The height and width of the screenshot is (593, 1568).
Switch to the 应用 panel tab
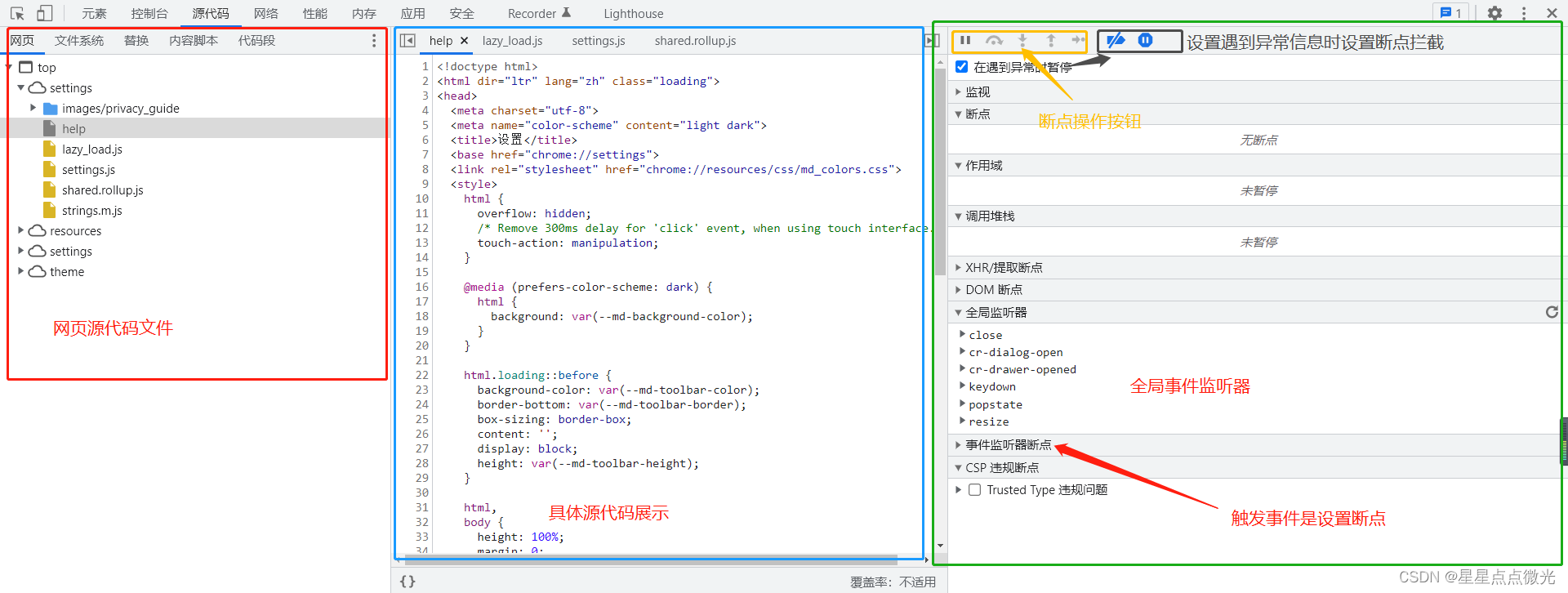[412, 14]
